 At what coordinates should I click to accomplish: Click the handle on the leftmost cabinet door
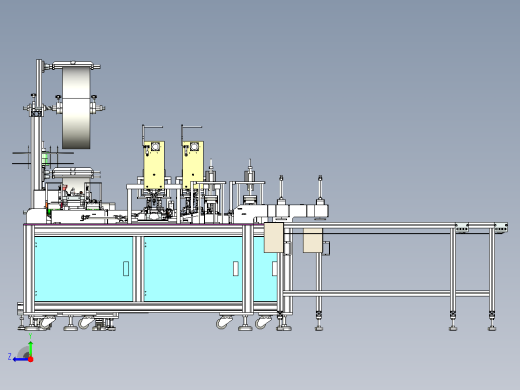(x=126, y=269)
